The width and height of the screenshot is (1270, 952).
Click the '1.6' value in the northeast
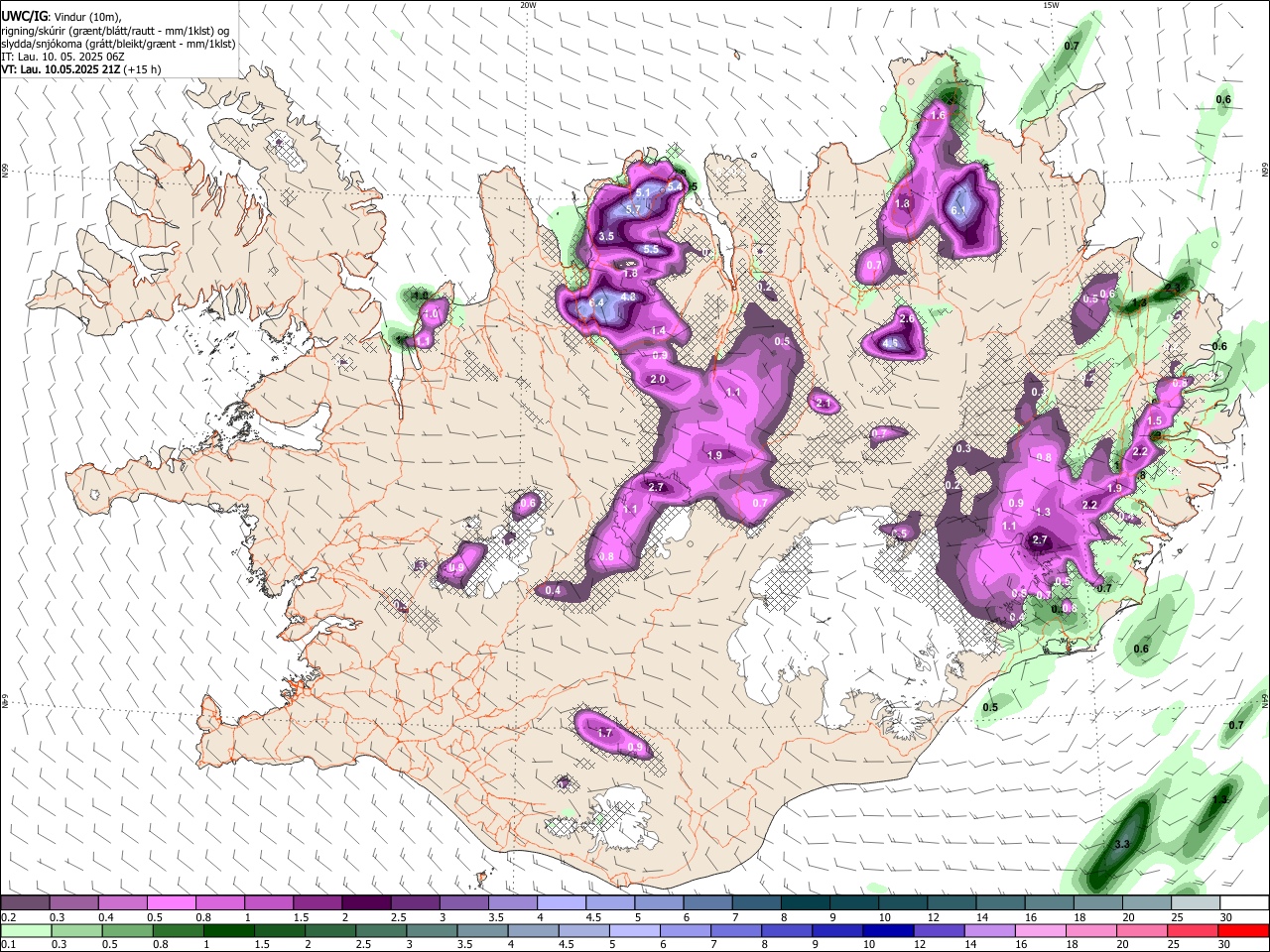pos(938,115)
